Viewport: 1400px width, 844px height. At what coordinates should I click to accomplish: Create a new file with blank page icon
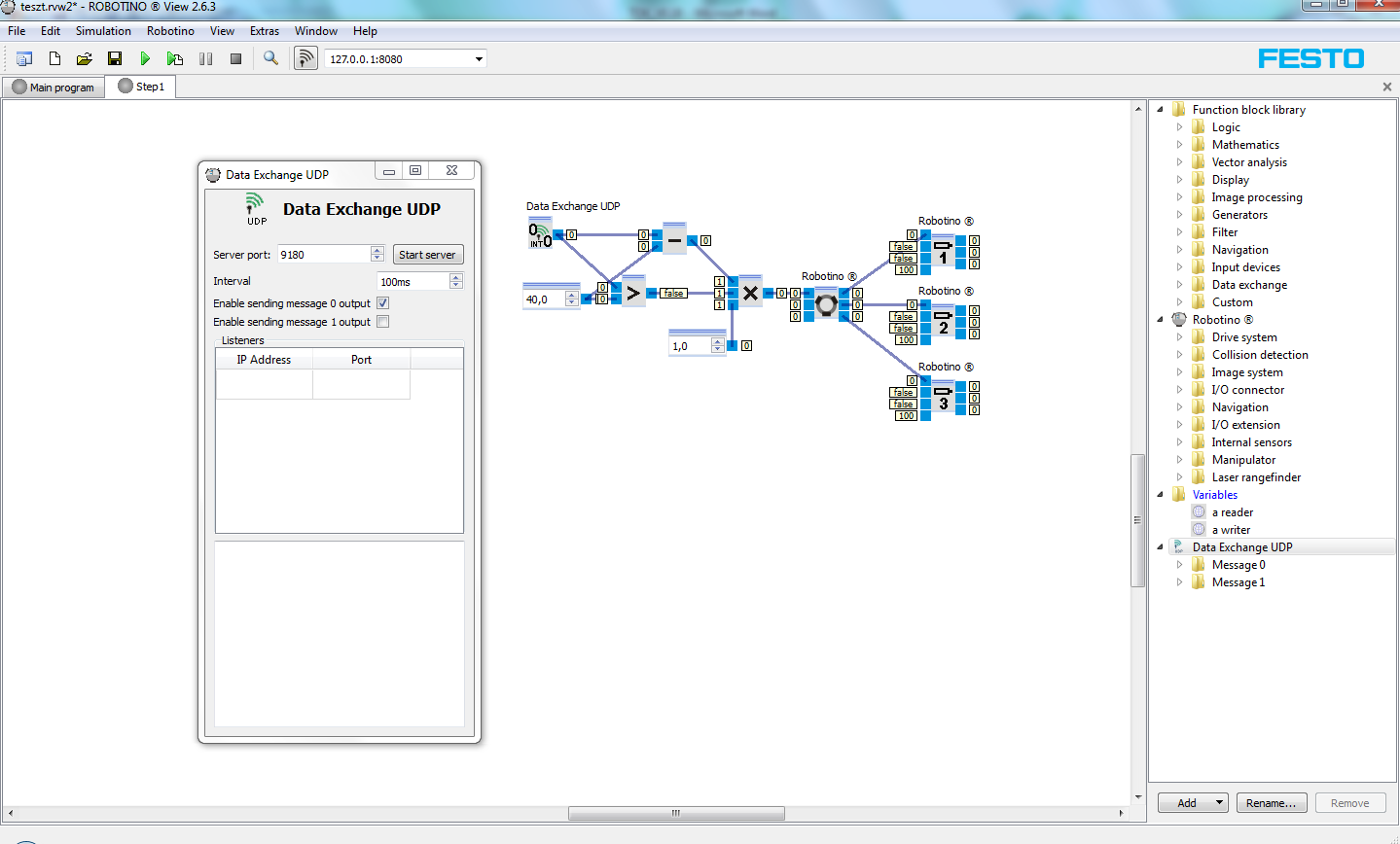[54, 59]
